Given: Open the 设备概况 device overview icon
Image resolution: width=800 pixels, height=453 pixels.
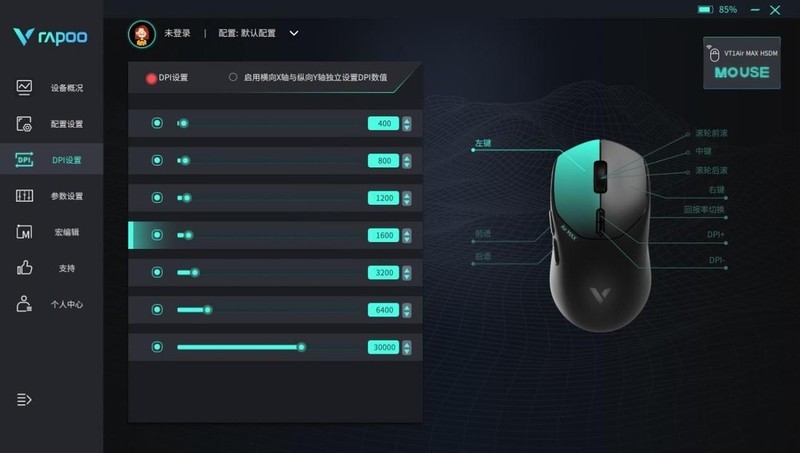Looking at the screenshot, I should pos(24,87).
